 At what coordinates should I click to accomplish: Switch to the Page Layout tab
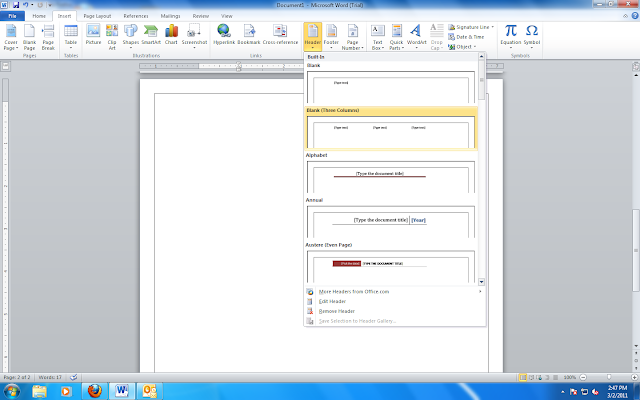tap(97, 16)
